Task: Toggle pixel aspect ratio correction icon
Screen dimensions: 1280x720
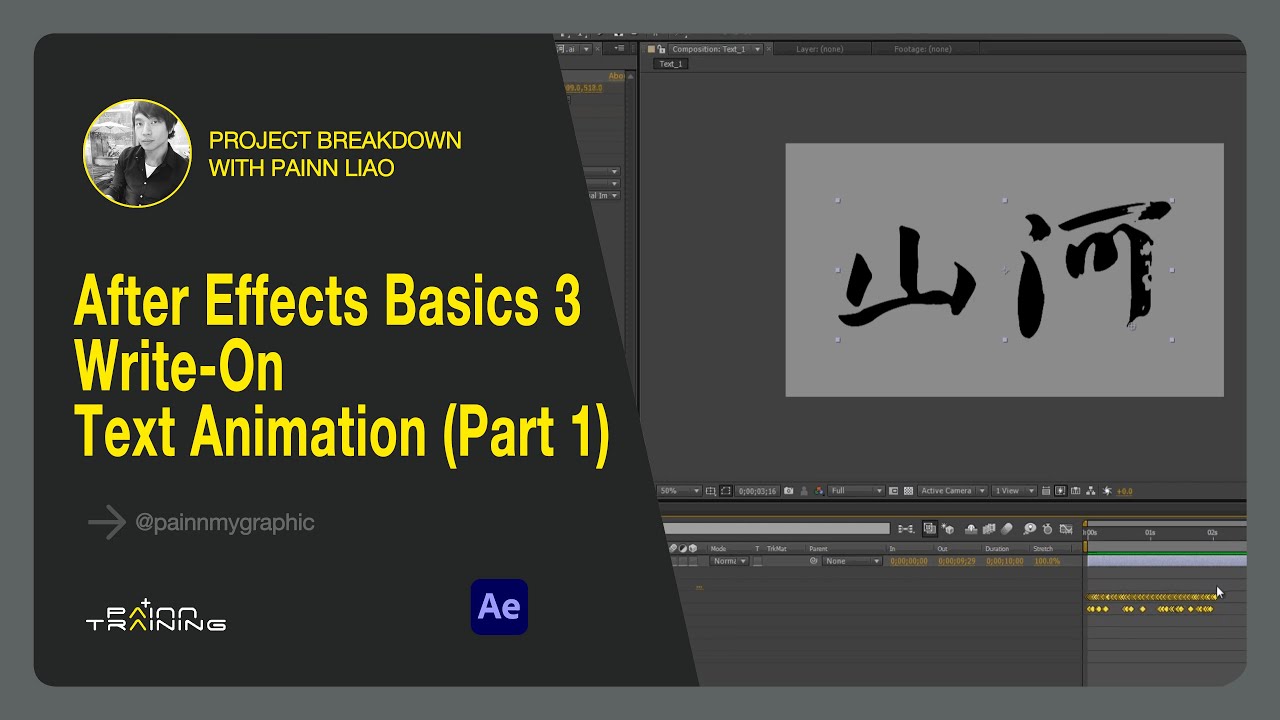Action: (x=1046, y=491)
